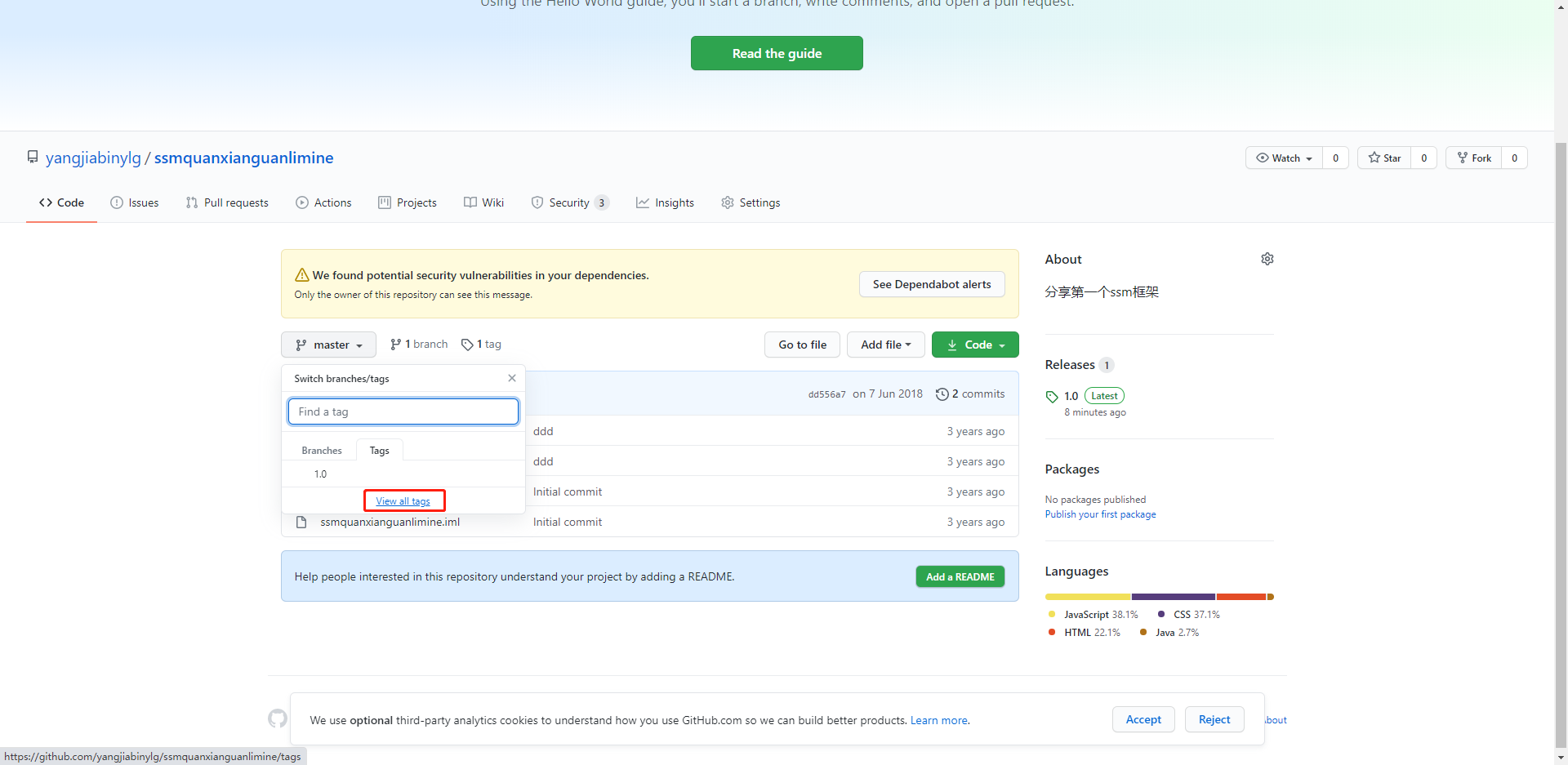1568x765 pixels.
Task: Switch to the Actions tab
Action: coord(323,202)
